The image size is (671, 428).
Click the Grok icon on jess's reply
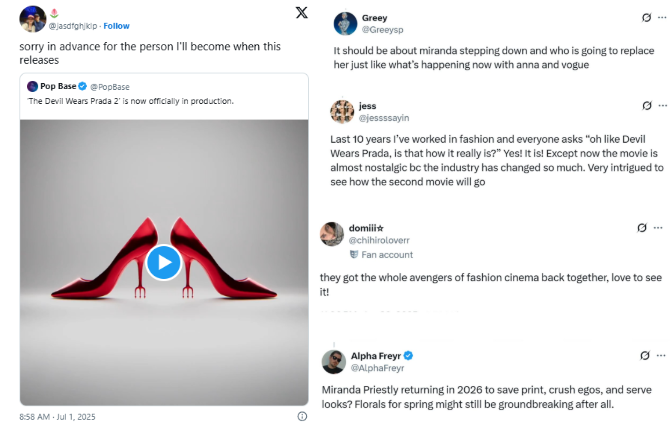[646, 105]
